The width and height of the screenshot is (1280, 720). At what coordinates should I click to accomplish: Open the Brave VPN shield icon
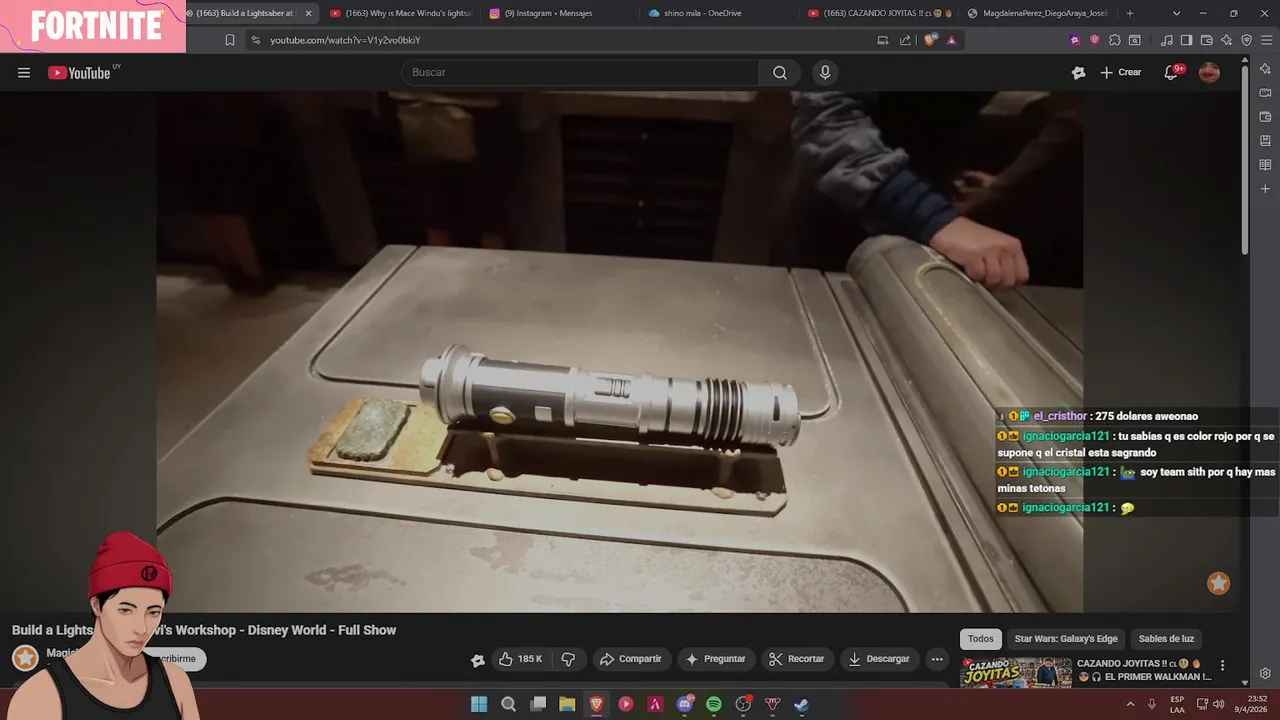pyautogui.click(x=1246, y=40)
